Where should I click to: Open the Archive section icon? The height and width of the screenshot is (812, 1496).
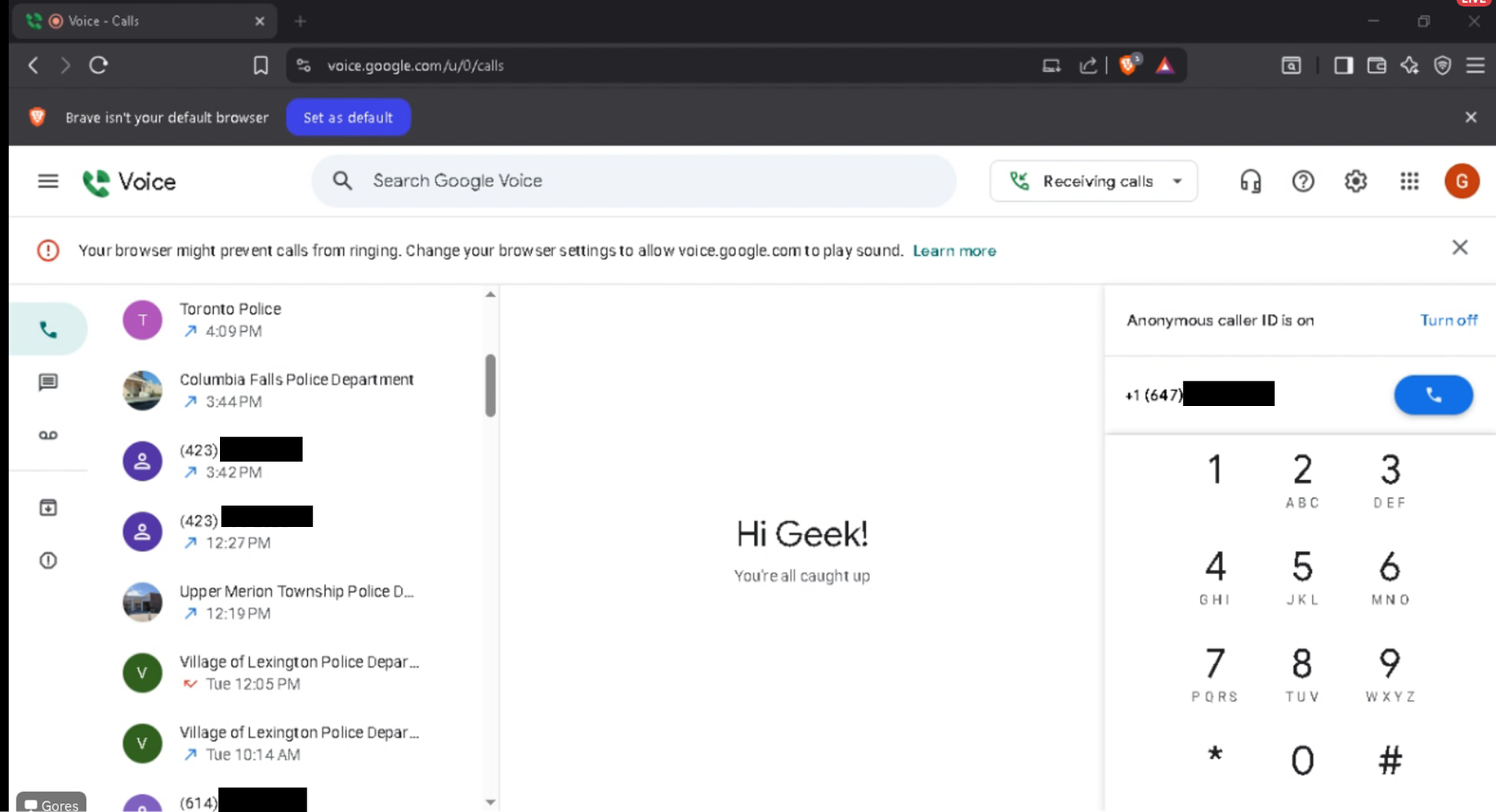click(48, 508)
